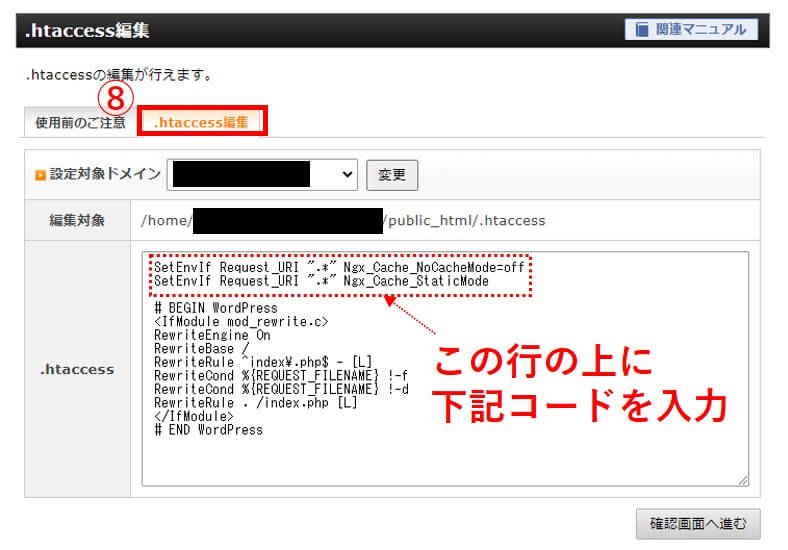Image resolution: width=788 pixels, height=550 pixels.
Task: Click the Ngx_Cache_StaticMode line
Action: point(321,281)
